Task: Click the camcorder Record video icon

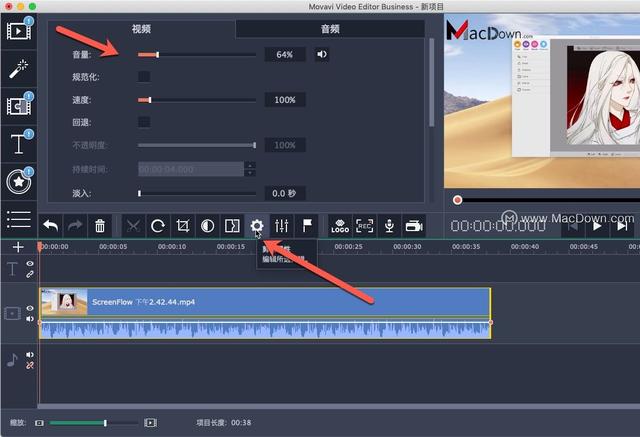Action: pos(414,226)
